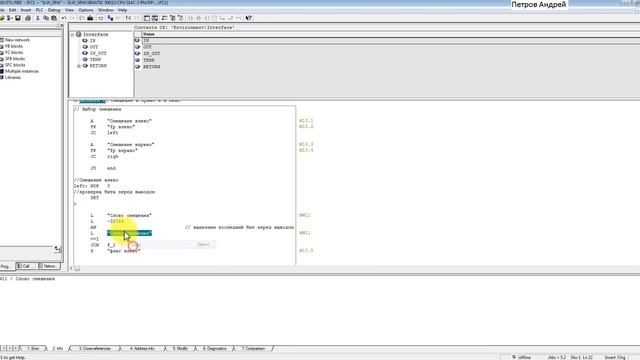Switch to the 5: Modify tab
The width and height of the screenshot is (640, 360).
point(180,349)
